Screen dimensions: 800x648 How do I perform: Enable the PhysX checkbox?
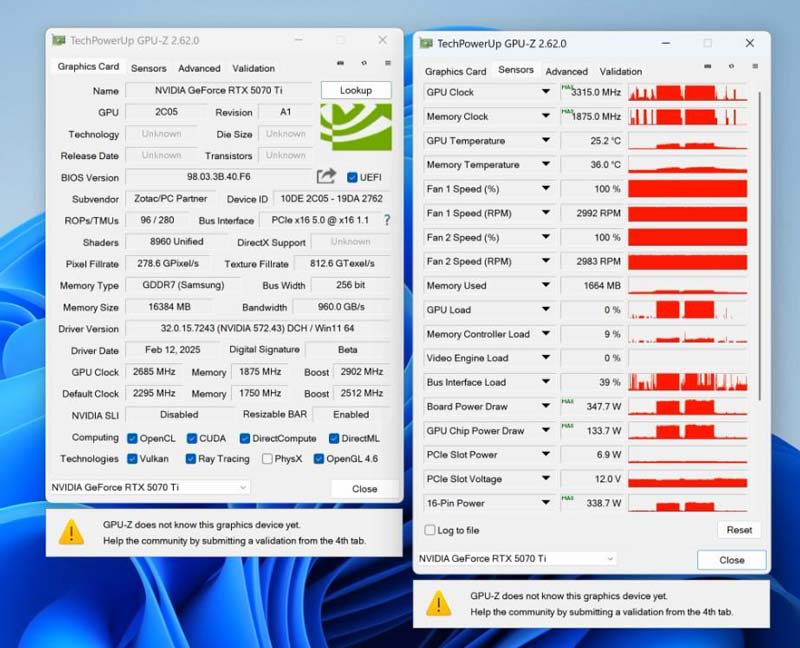[x=269, y=458]
